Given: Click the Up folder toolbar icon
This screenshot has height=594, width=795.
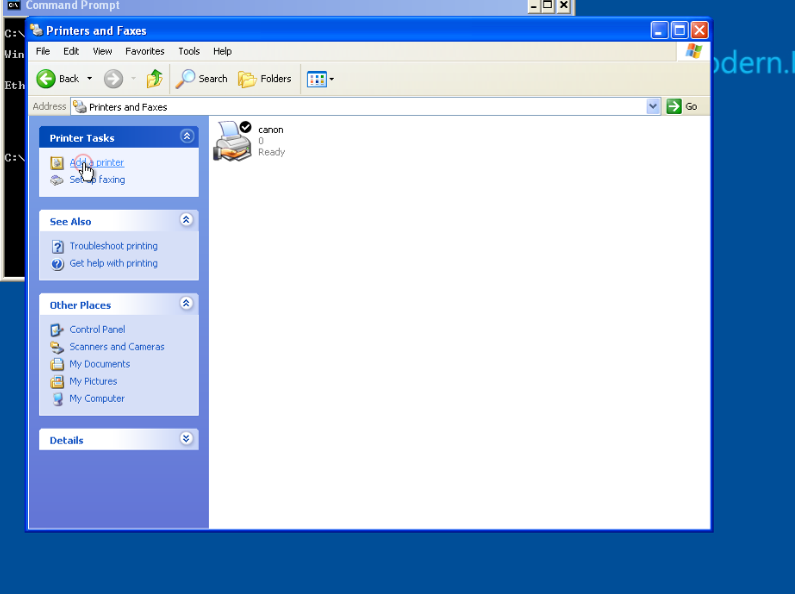Looking at the screenshot, I should click(154, 79).
